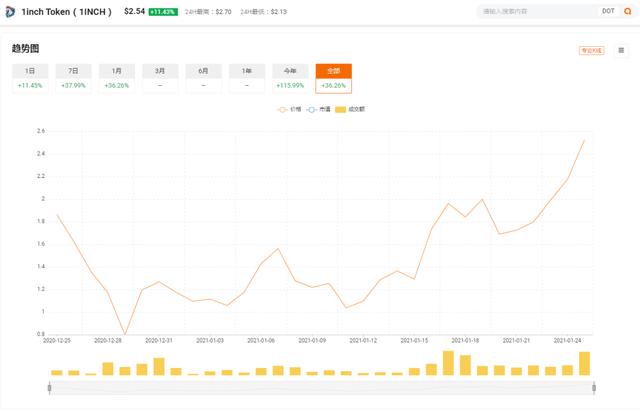
Task: Click the 1inch Token (1INCH) title
Action: tap(66, 12)
